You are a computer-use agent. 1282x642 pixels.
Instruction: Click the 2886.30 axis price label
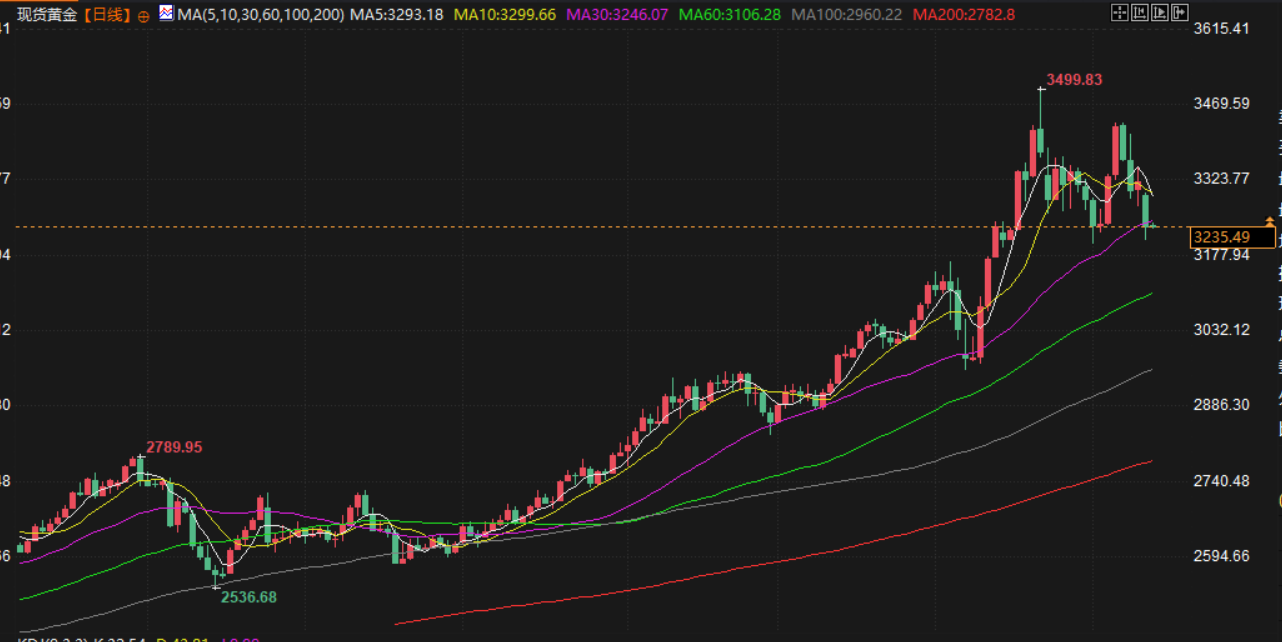(1222, 405)
